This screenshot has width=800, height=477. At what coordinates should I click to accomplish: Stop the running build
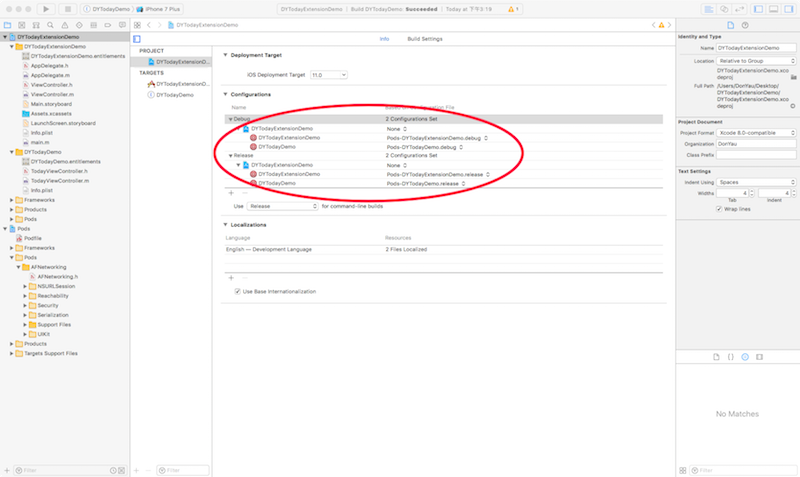pos(67,9)
